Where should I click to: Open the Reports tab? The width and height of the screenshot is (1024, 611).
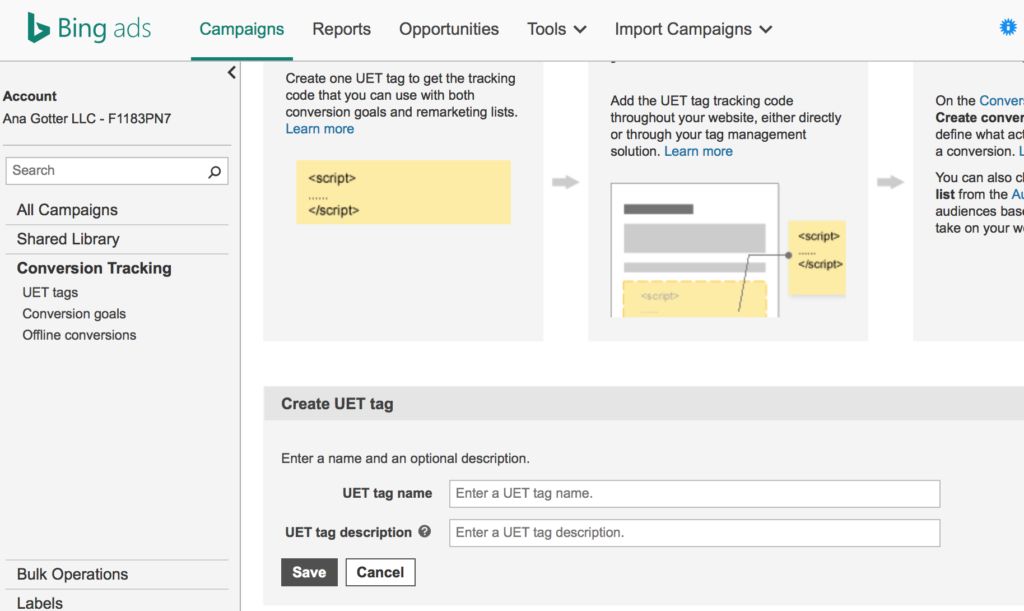click(341, 29)
